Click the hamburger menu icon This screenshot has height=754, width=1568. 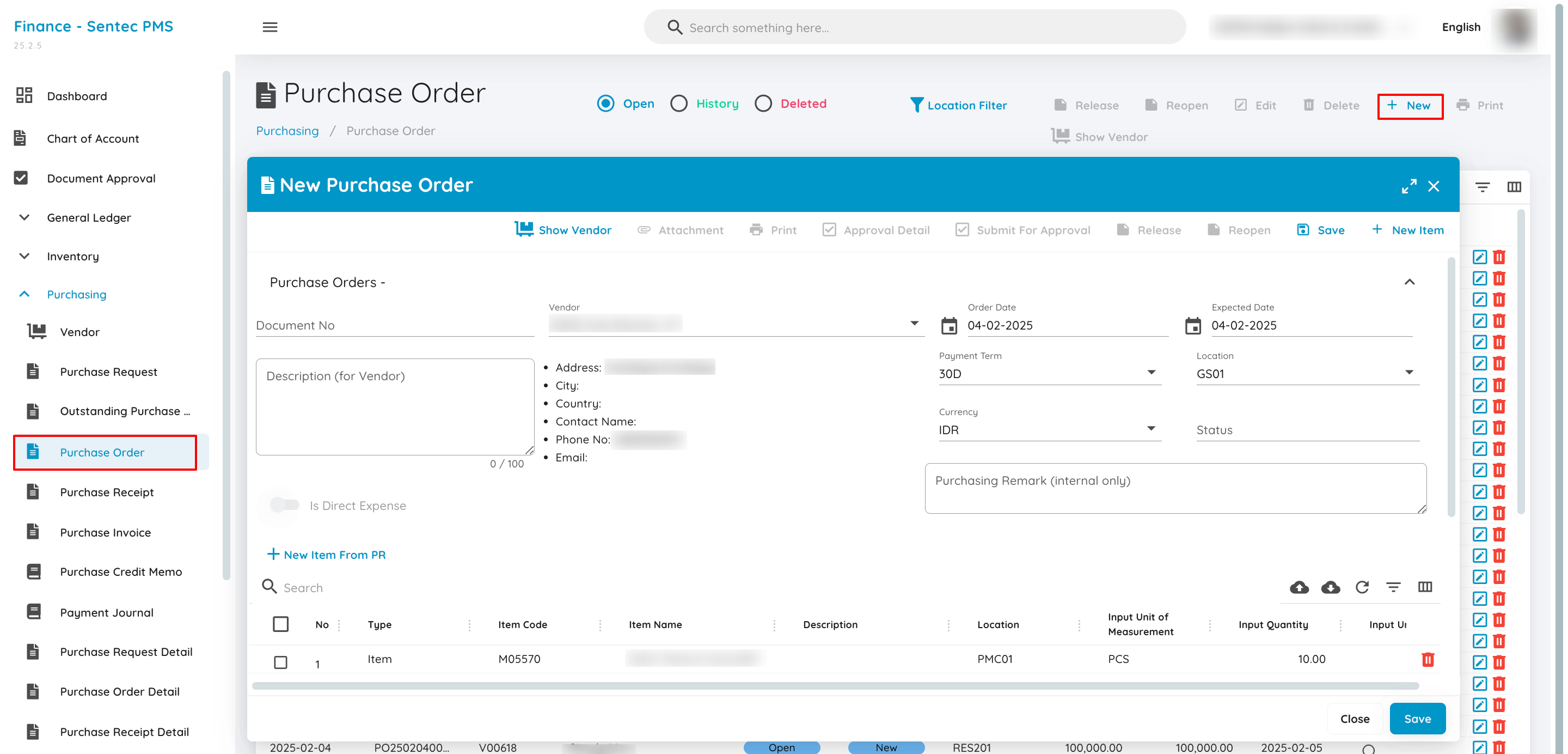click(269, 27)
